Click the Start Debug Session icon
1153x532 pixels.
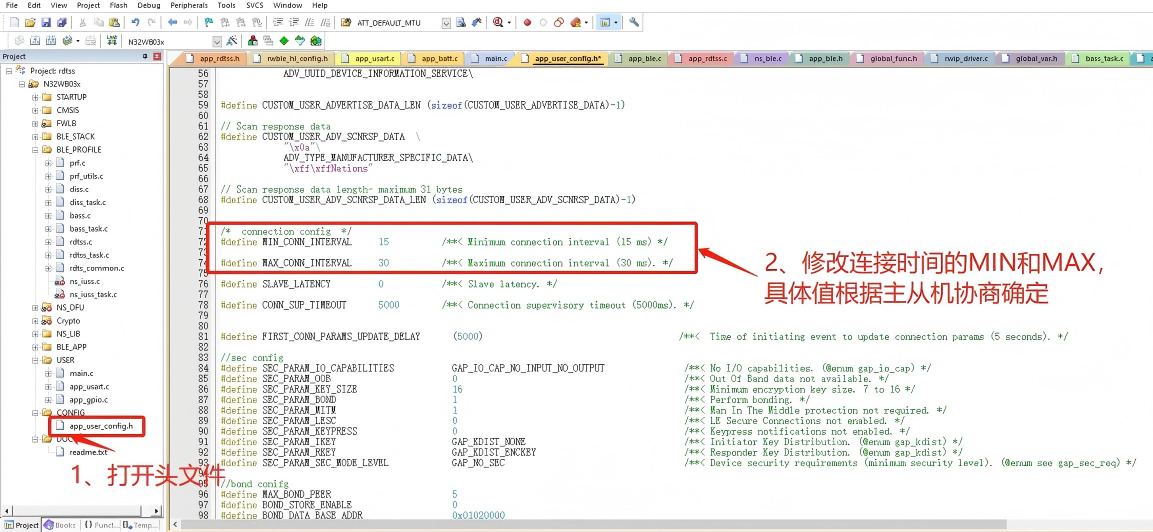498,22
